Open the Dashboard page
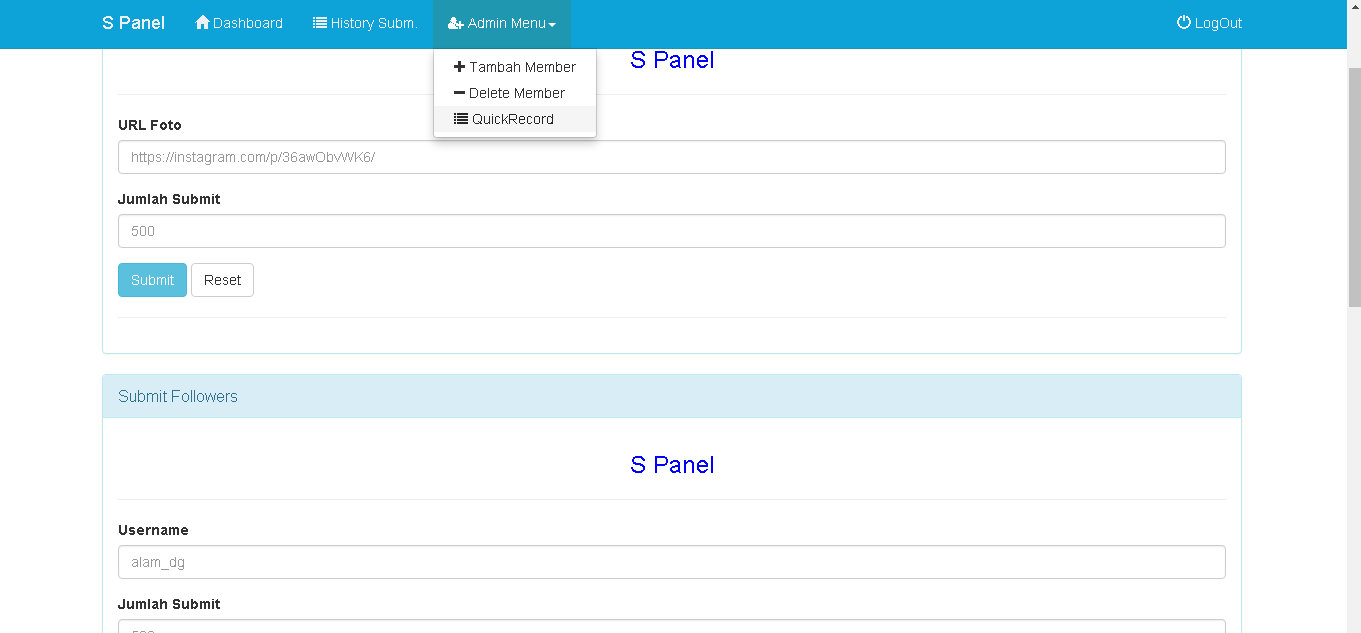The image size is (1361, 633). point(246,22)
